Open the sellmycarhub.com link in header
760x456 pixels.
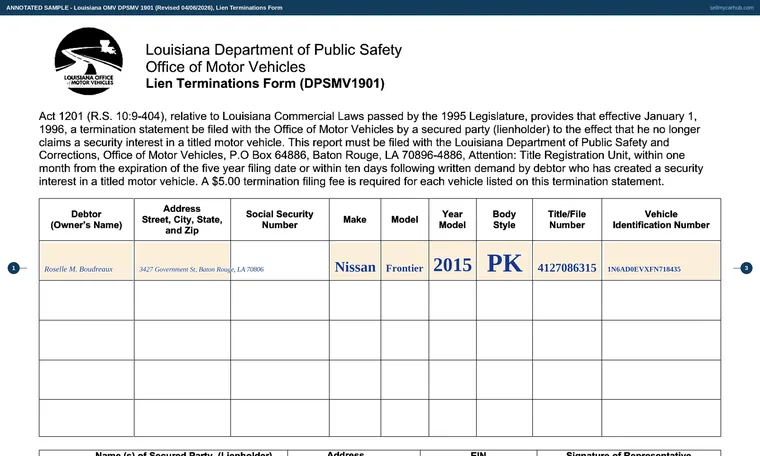tap(731, 8)
